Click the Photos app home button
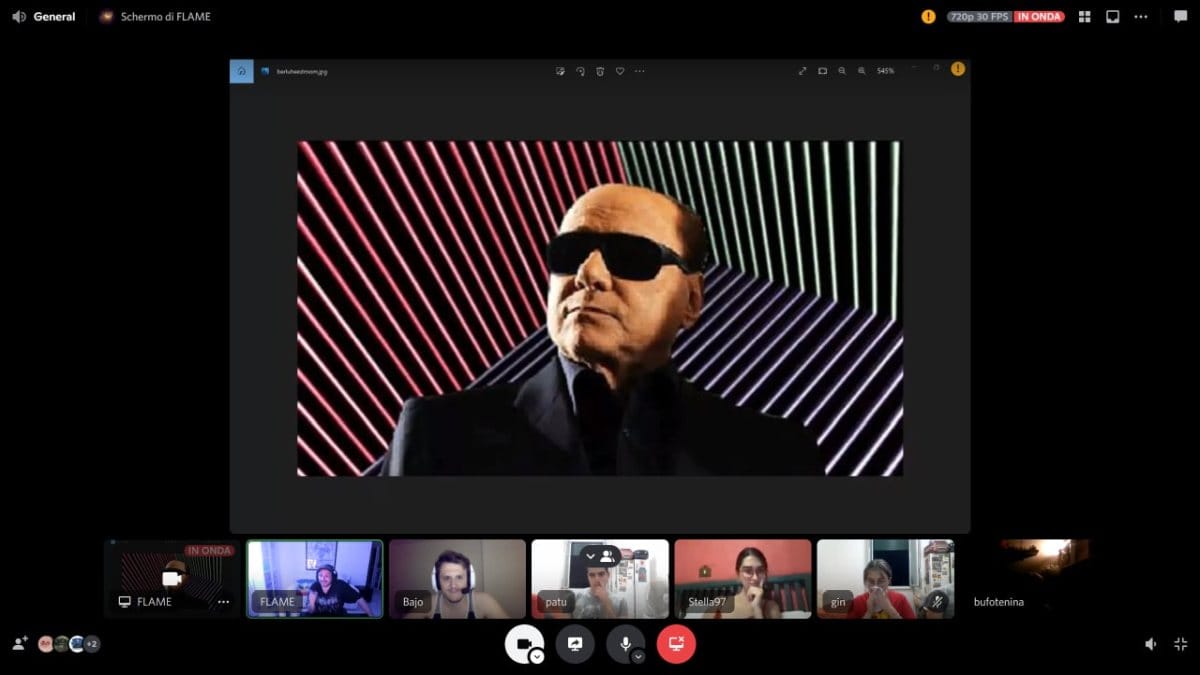1200x675 pixels. (241, 71)
